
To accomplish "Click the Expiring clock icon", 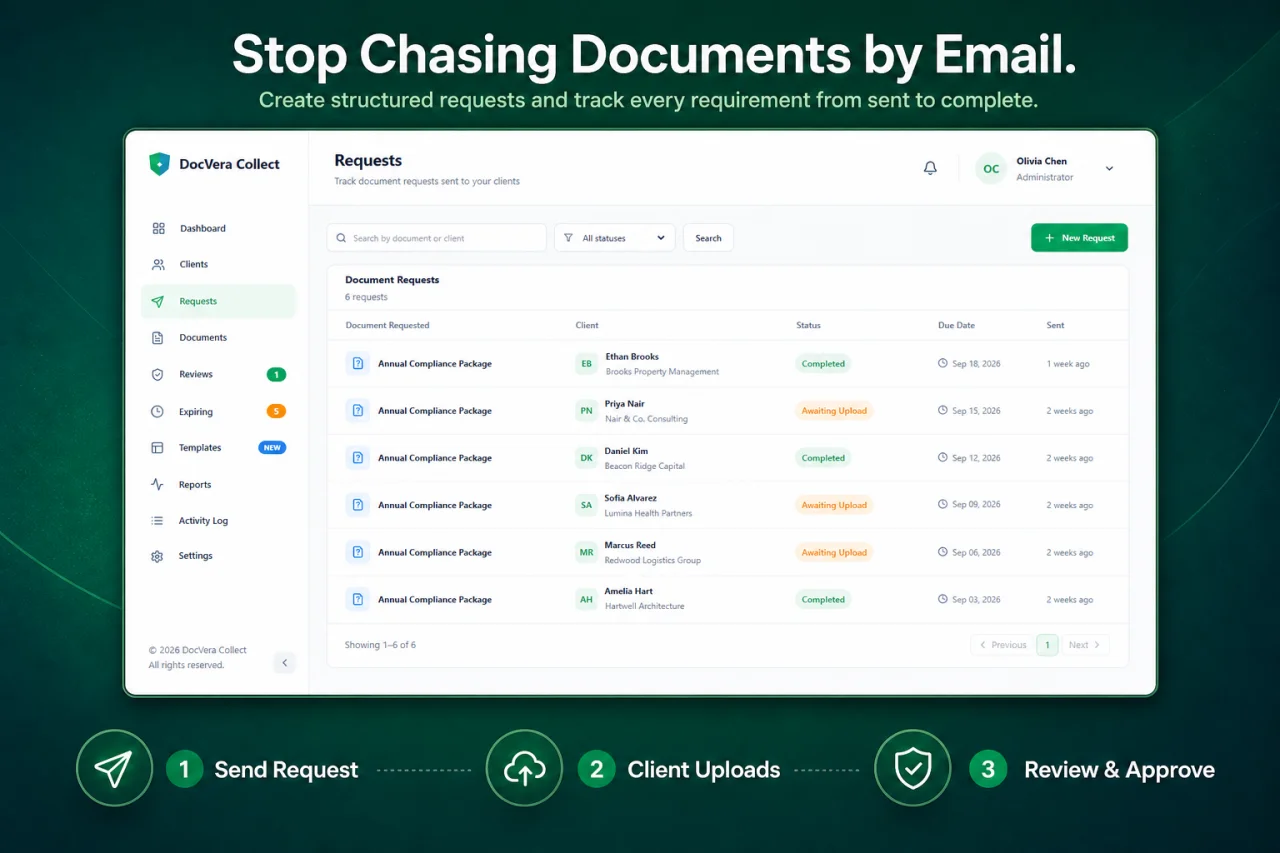I will (157, 411).
